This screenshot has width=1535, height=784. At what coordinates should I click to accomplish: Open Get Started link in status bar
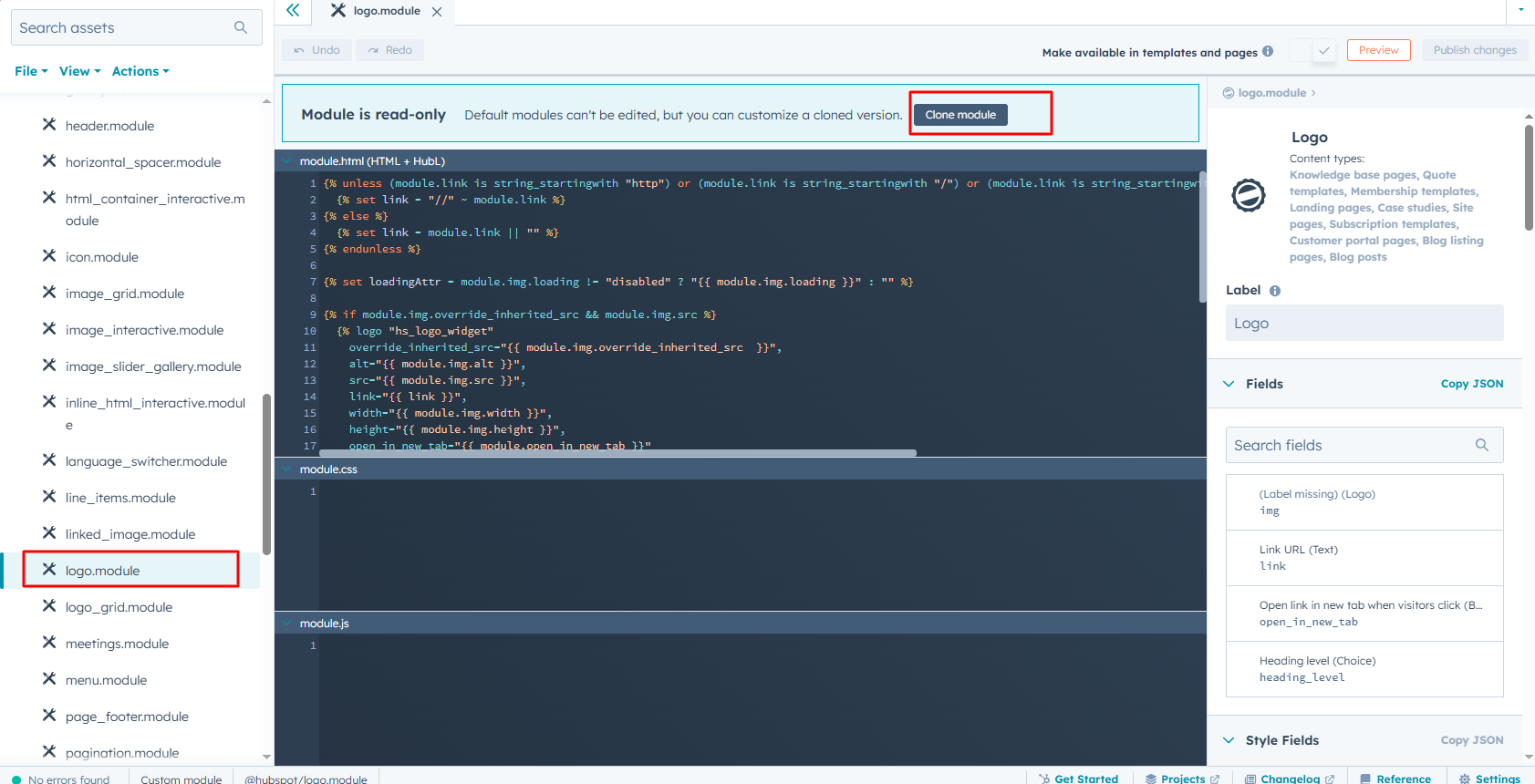1078,779
